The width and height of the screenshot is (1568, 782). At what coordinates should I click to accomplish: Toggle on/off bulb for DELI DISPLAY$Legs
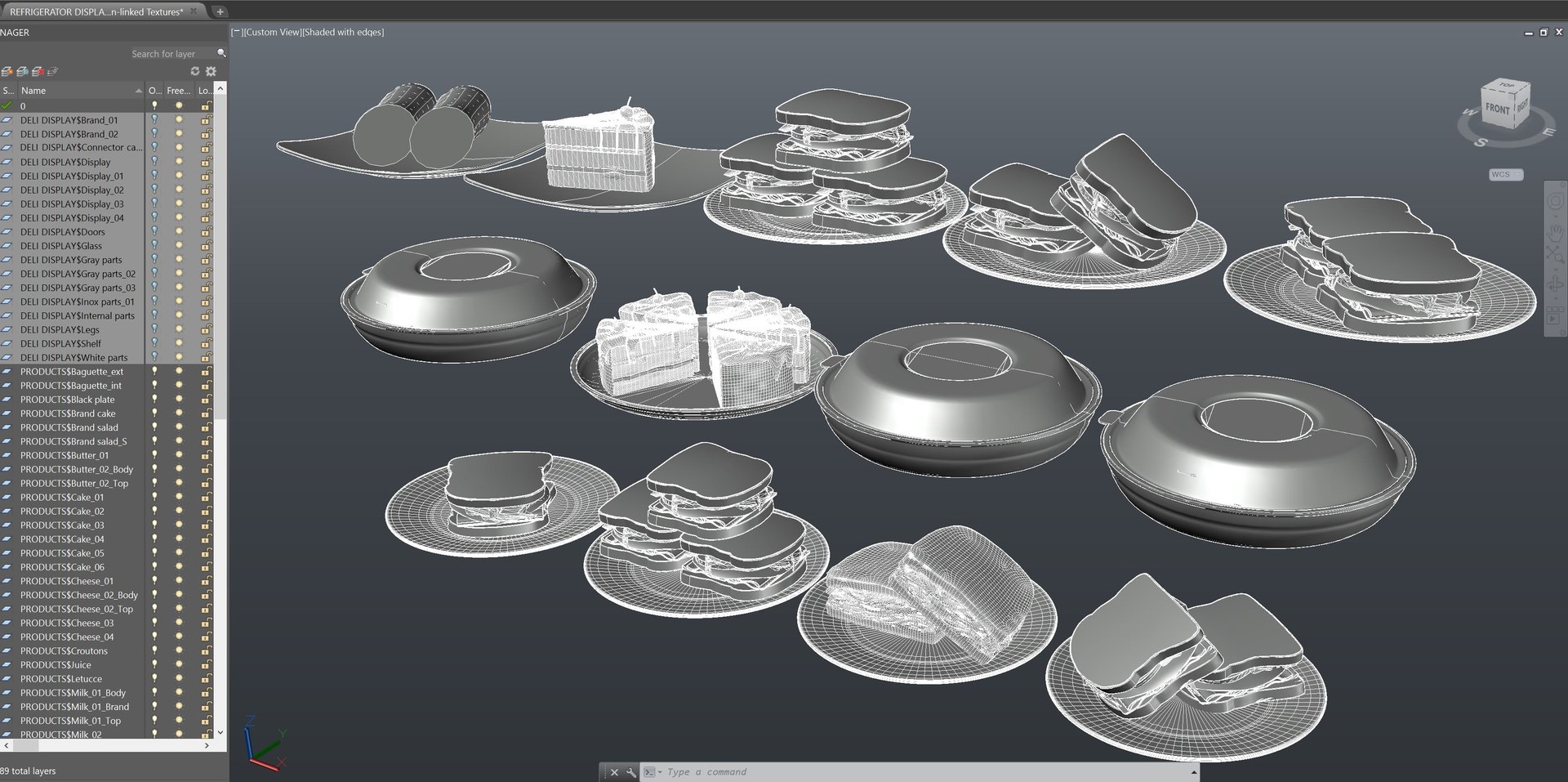click(154, 329)
